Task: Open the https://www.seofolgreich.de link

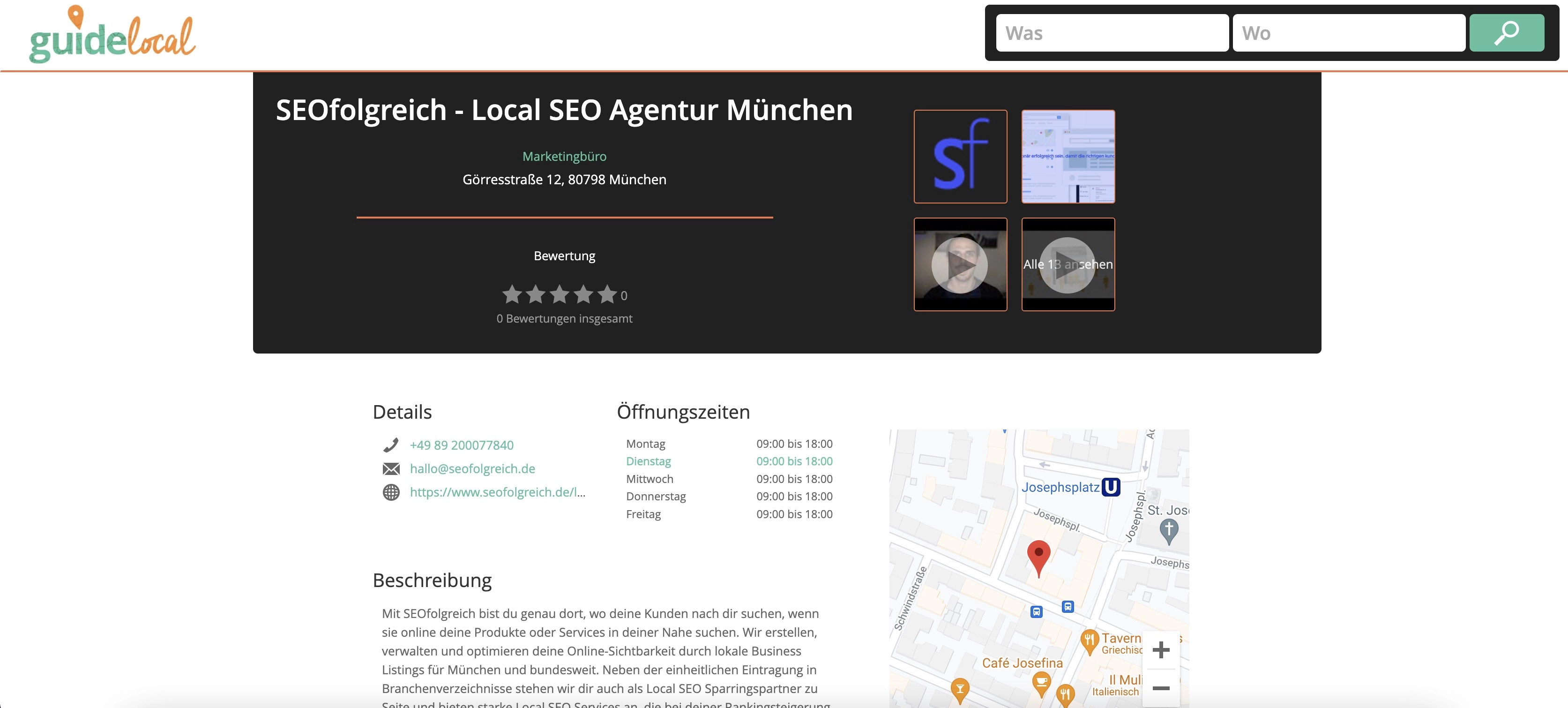Action: click(497, 492)
